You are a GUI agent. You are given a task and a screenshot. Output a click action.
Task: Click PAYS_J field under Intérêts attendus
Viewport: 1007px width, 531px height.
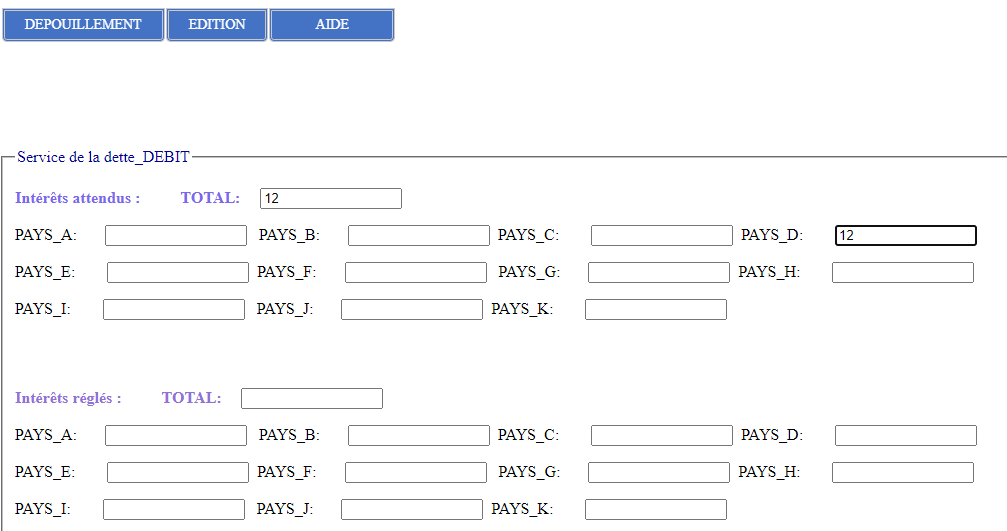(x=411, y=310)
